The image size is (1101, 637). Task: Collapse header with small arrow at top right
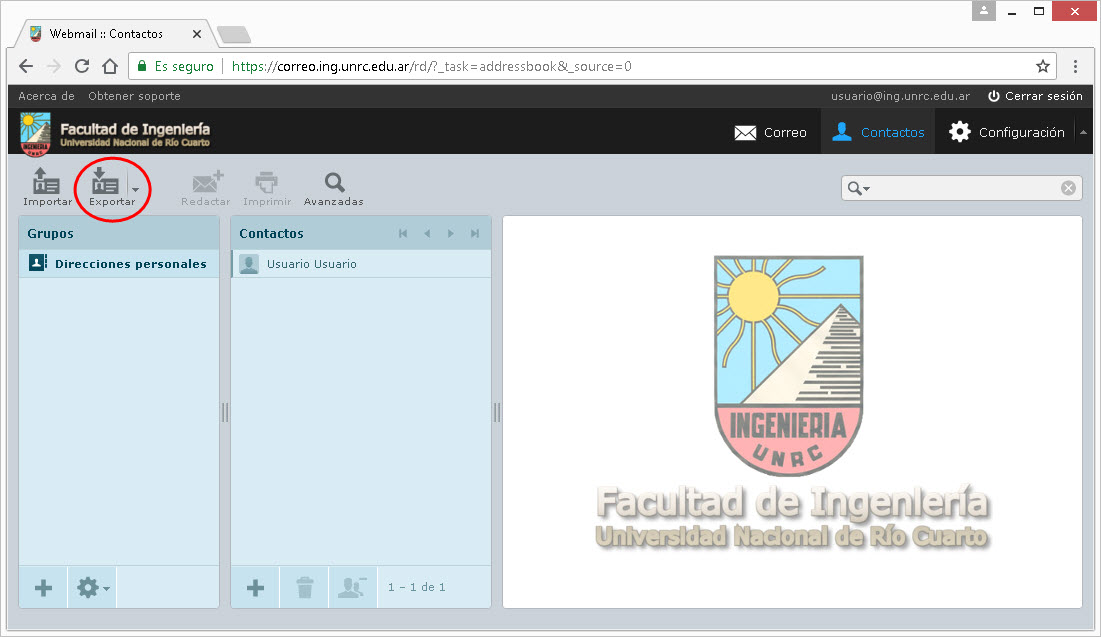coord(1083,132)
